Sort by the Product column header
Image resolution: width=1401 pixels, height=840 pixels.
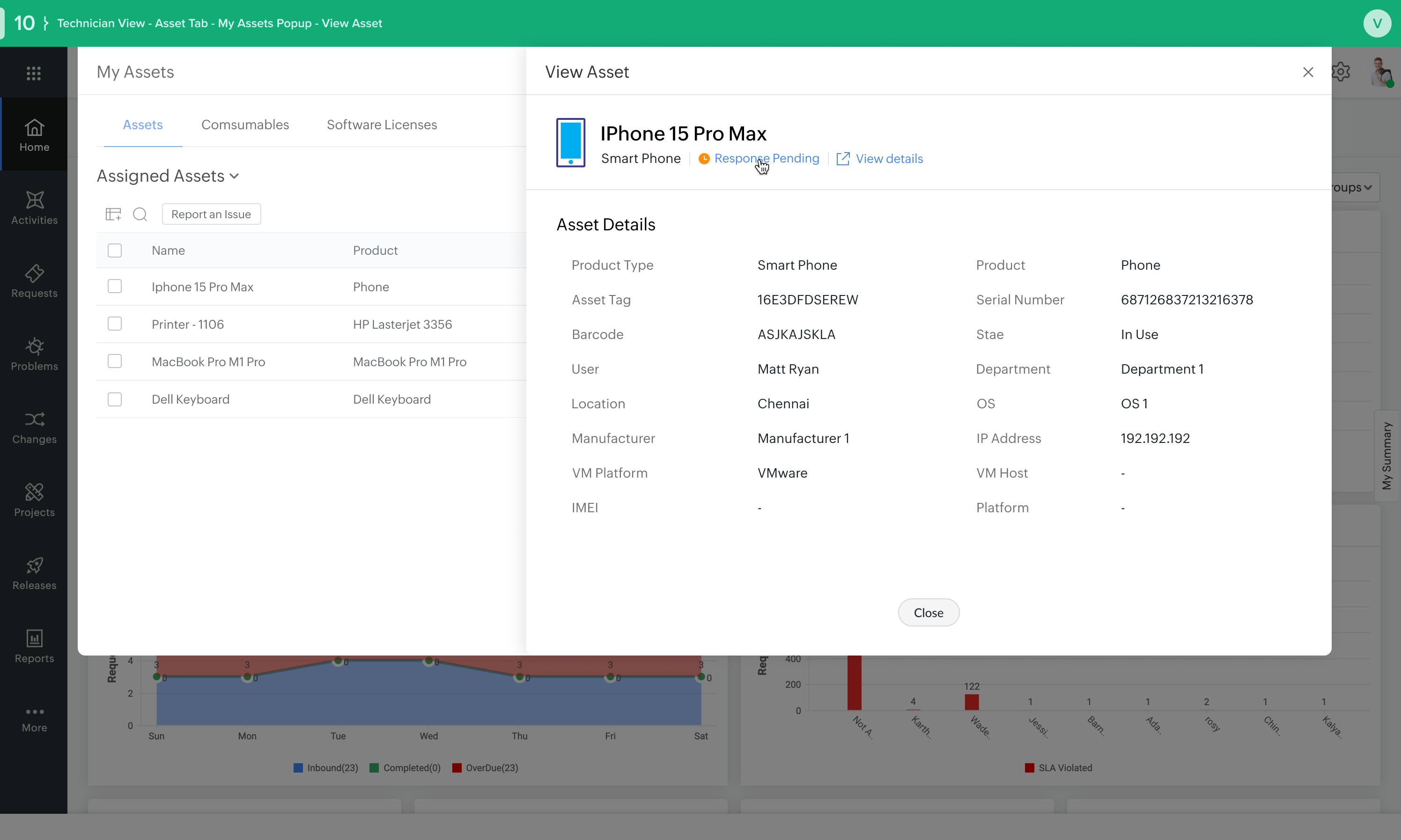(x=375, y=250)
